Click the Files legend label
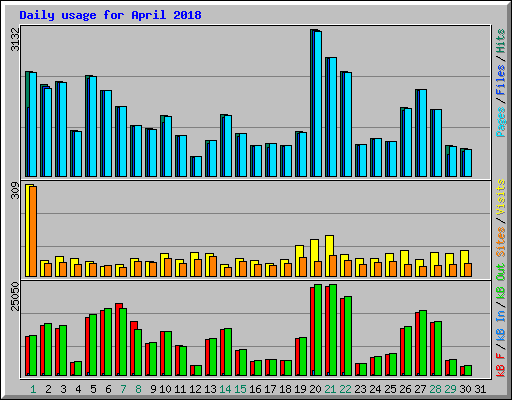The width and height of the screenshot is (512, 400). coord(501,80)
